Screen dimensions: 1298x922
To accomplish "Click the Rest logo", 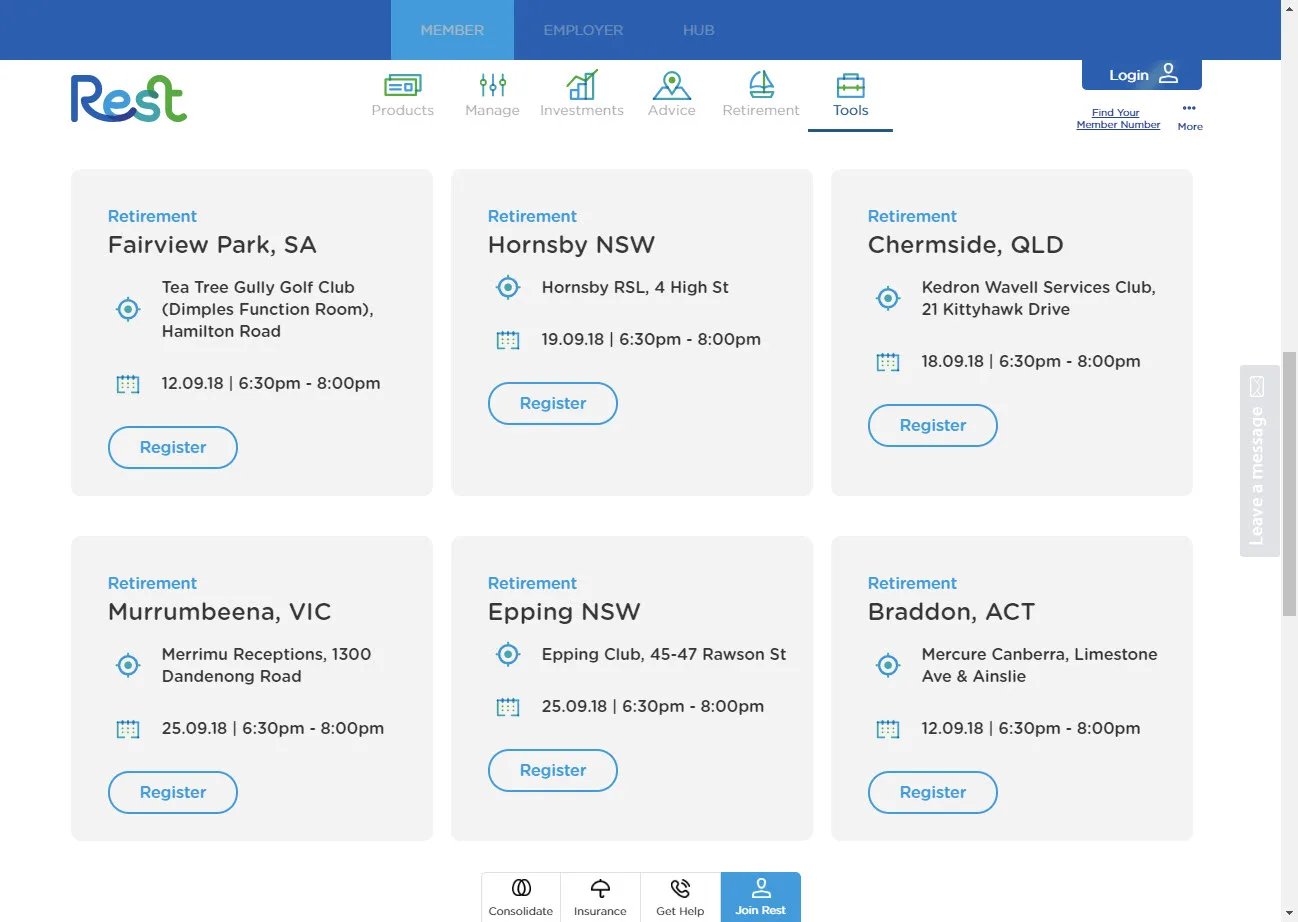I will click(x=128, y=98).
